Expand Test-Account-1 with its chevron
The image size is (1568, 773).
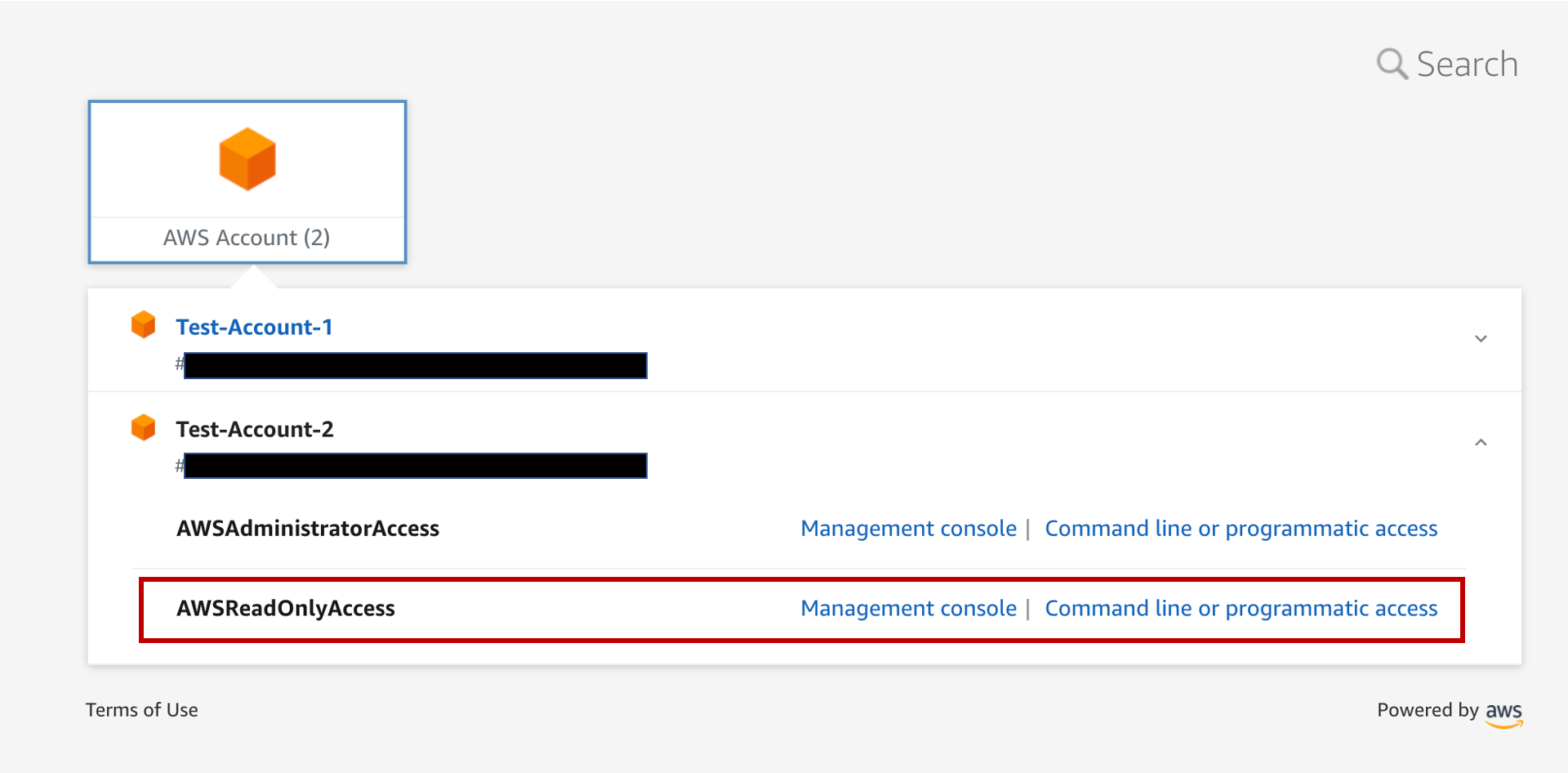coord(1481,338)
